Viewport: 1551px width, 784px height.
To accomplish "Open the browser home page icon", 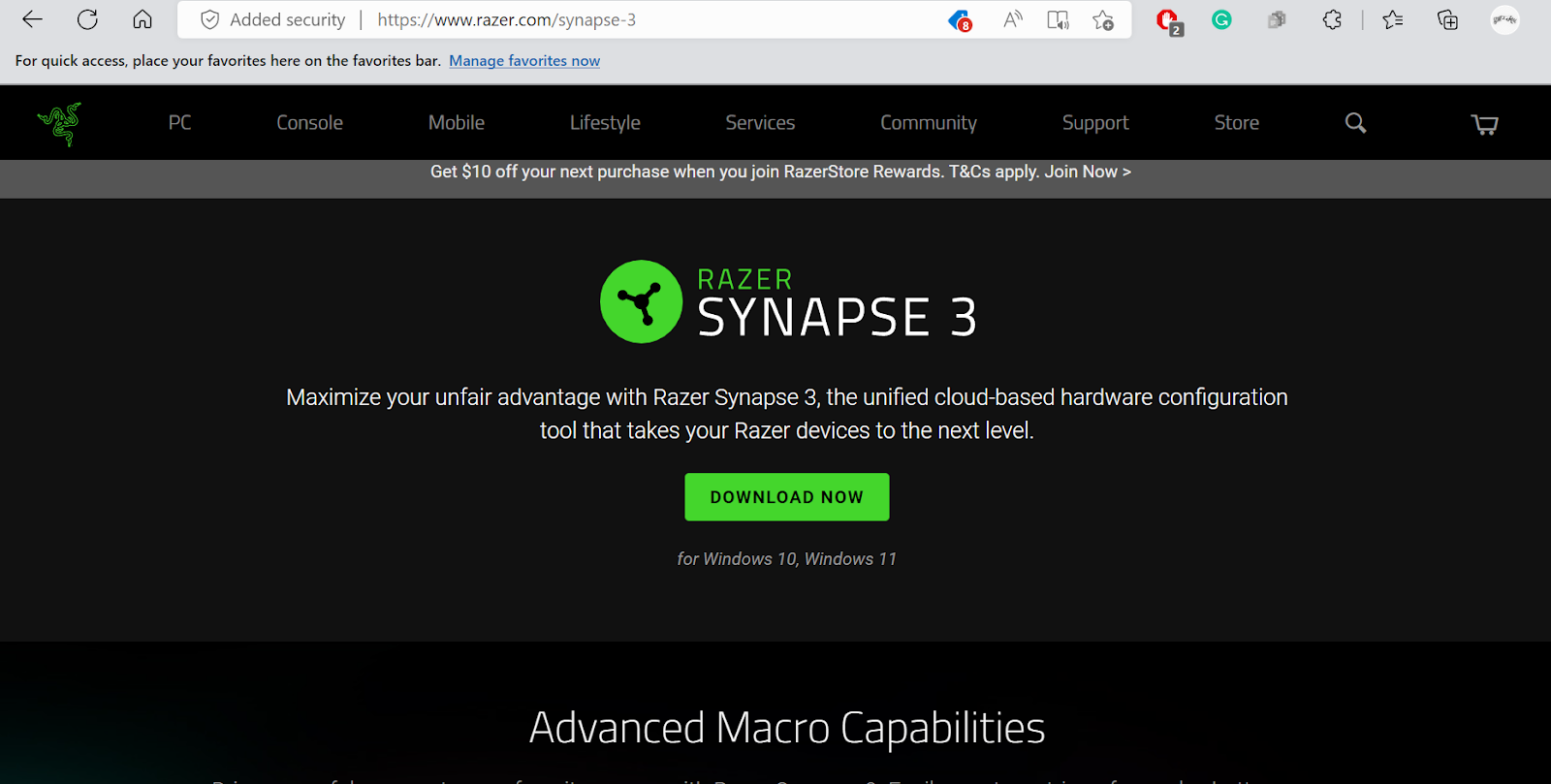I will click(142, 19).
